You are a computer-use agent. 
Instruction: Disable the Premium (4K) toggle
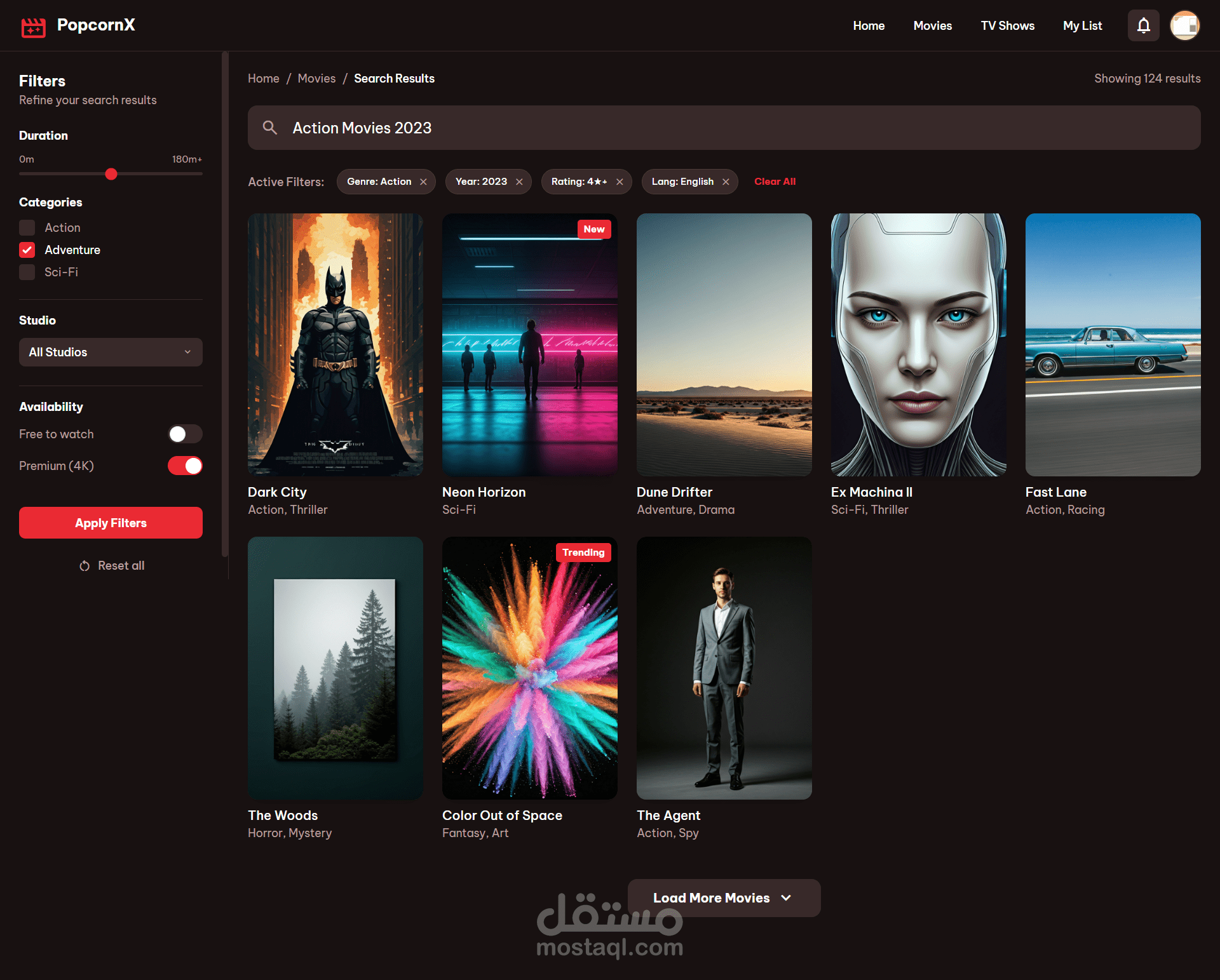[x=185, y=466]
